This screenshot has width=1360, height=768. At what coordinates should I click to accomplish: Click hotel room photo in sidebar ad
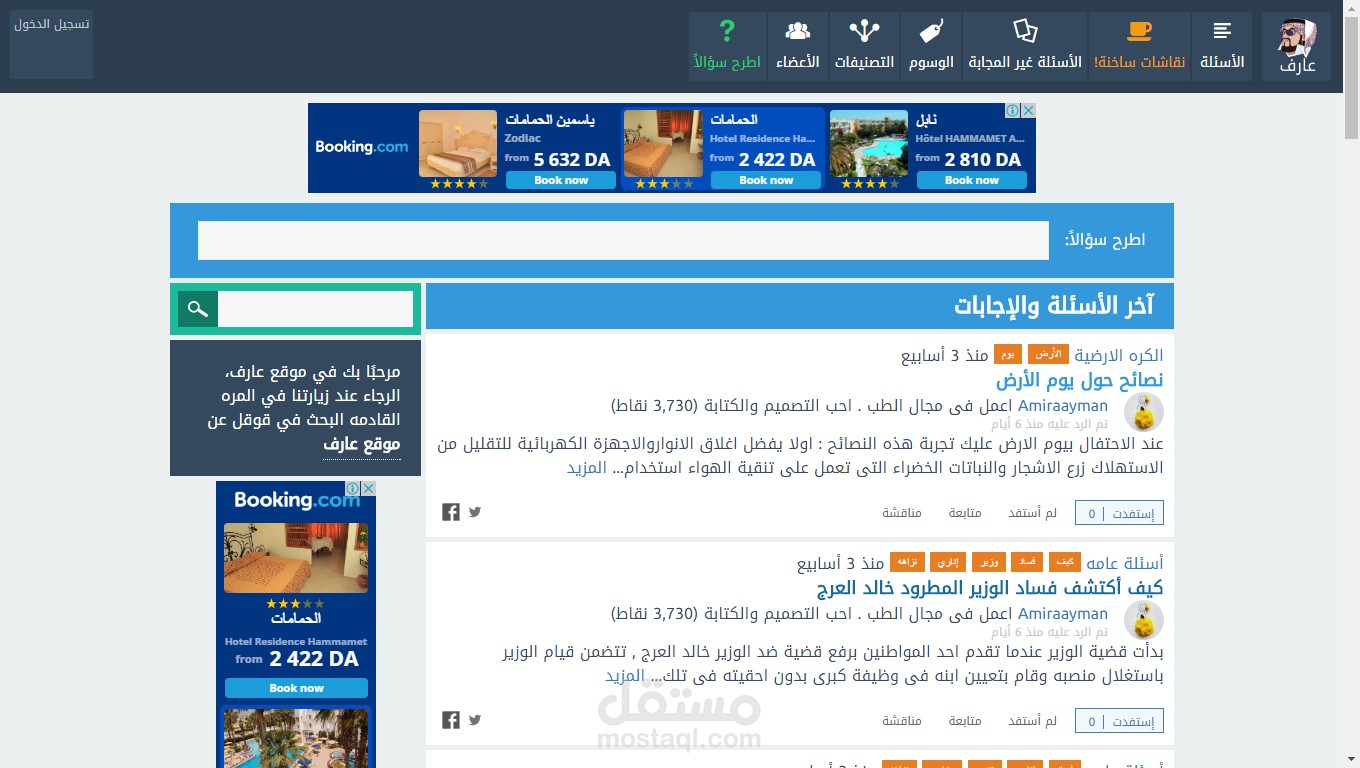[296, 558]
